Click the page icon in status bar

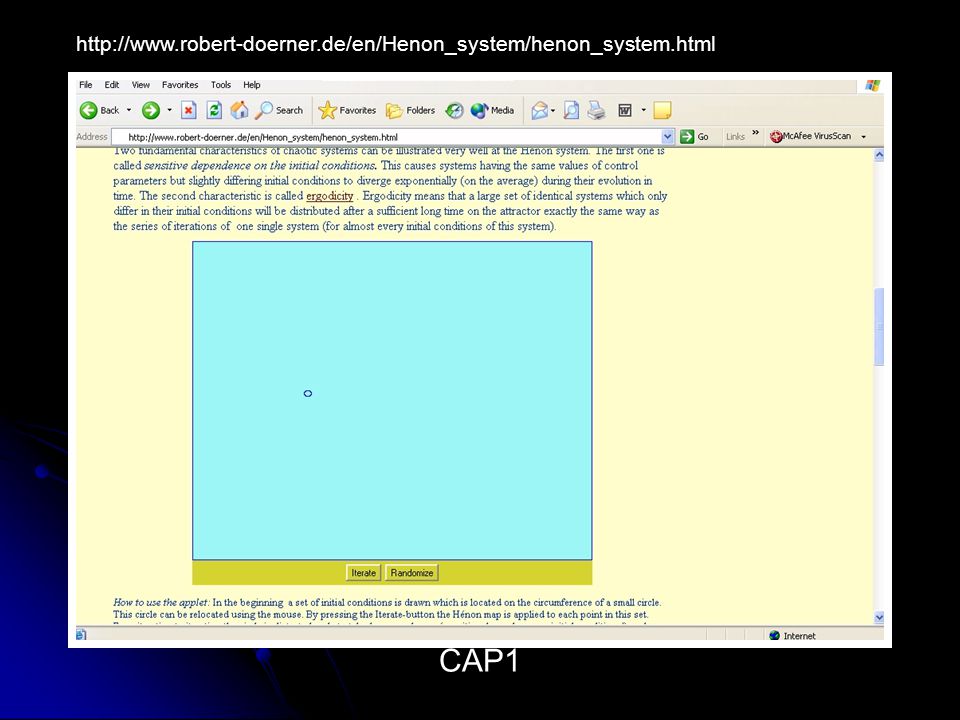click(81, 635)
